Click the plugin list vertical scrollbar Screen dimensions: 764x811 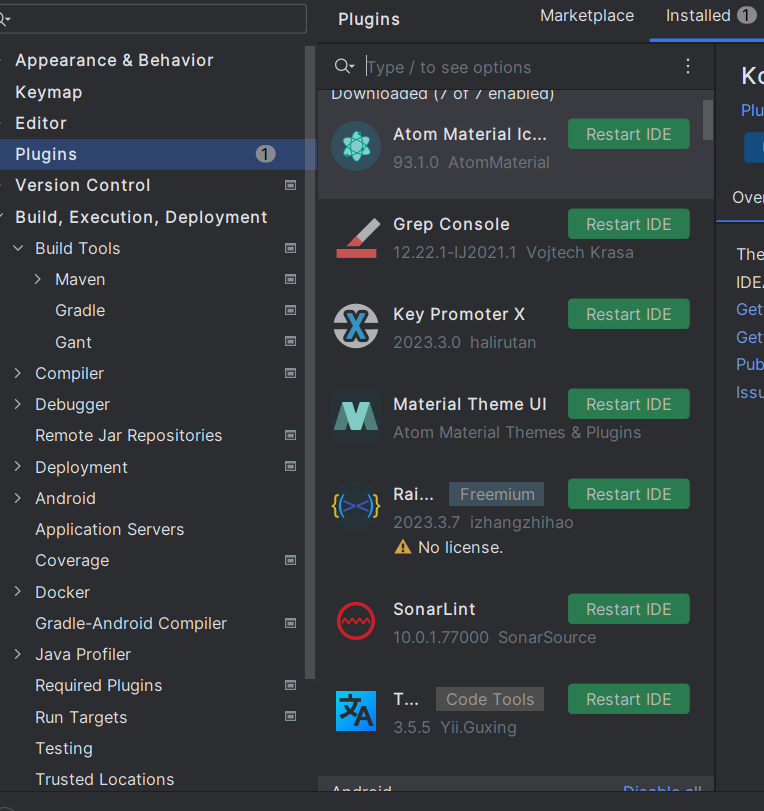click(x=708, y=120)
